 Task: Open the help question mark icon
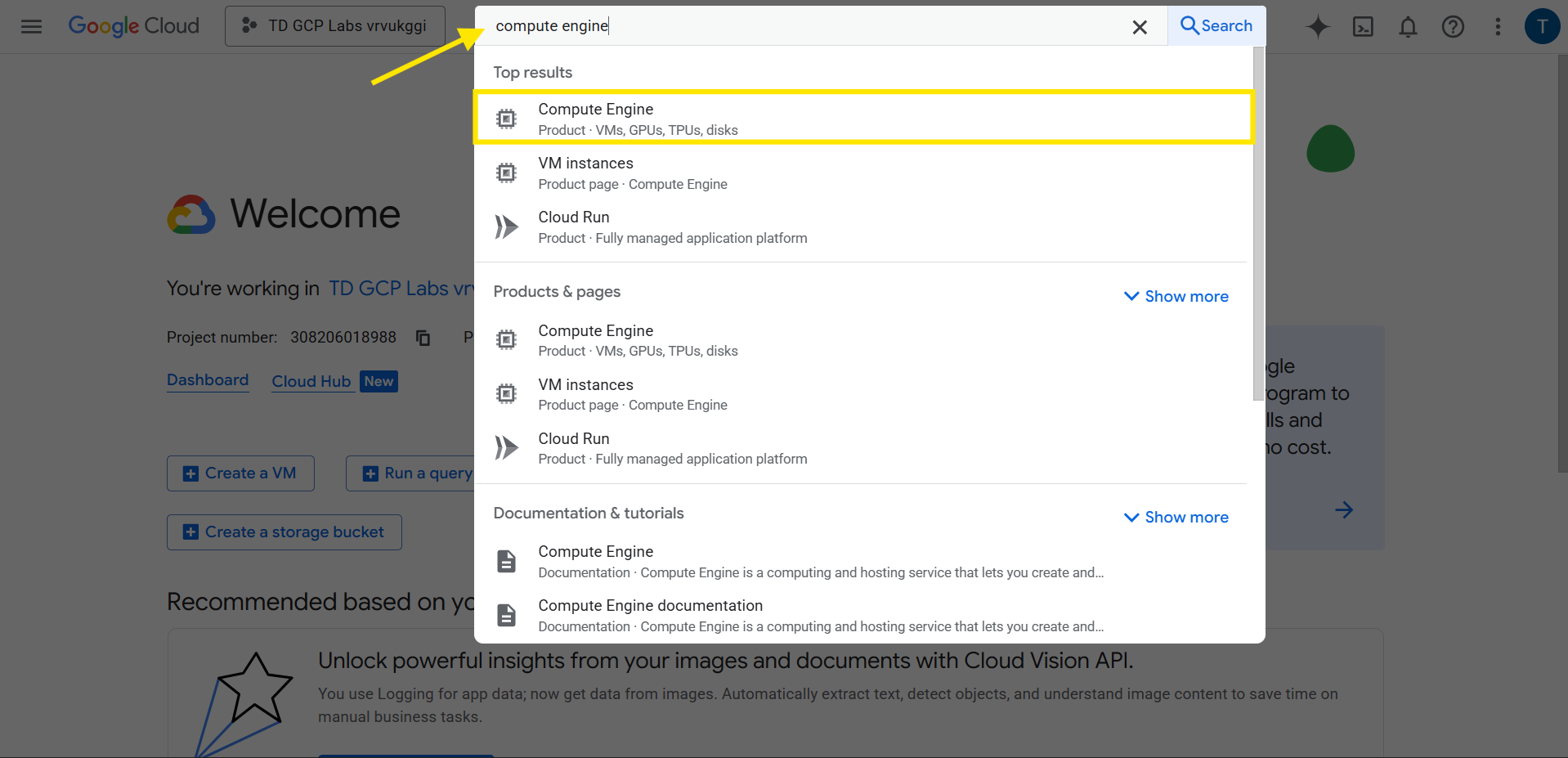(x=1453, y=26)
